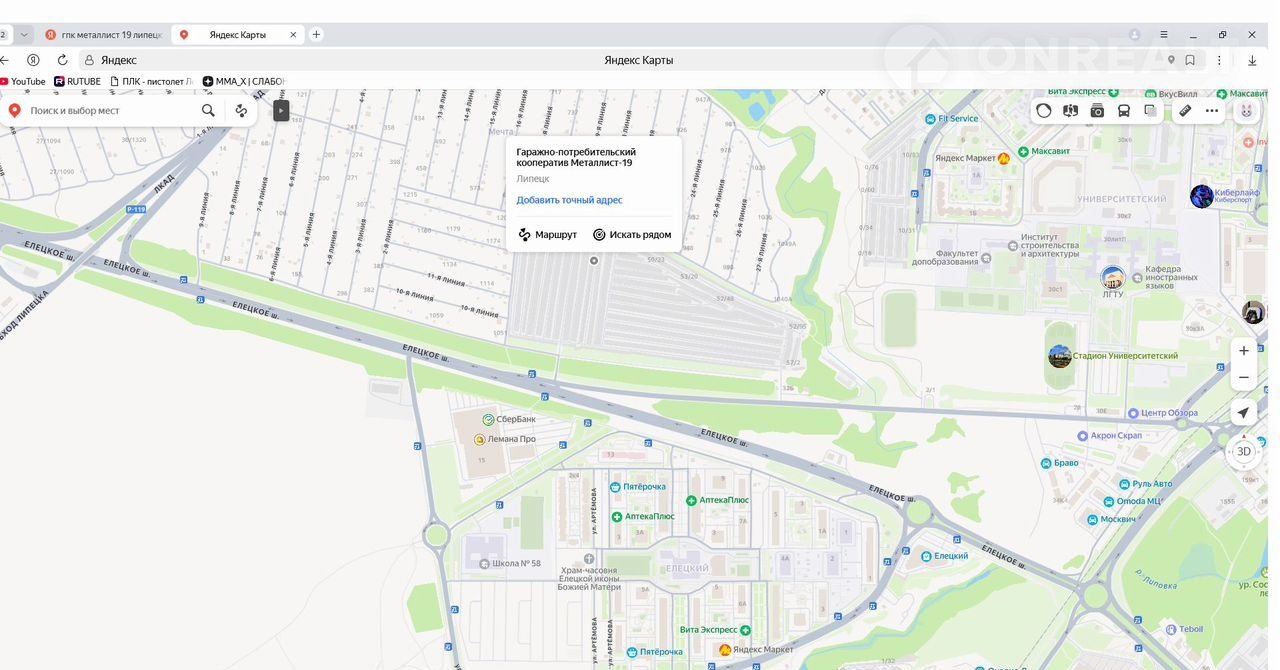
Task: Open the three-dots more menu in map toolbar
Action: coord(1212,111)
